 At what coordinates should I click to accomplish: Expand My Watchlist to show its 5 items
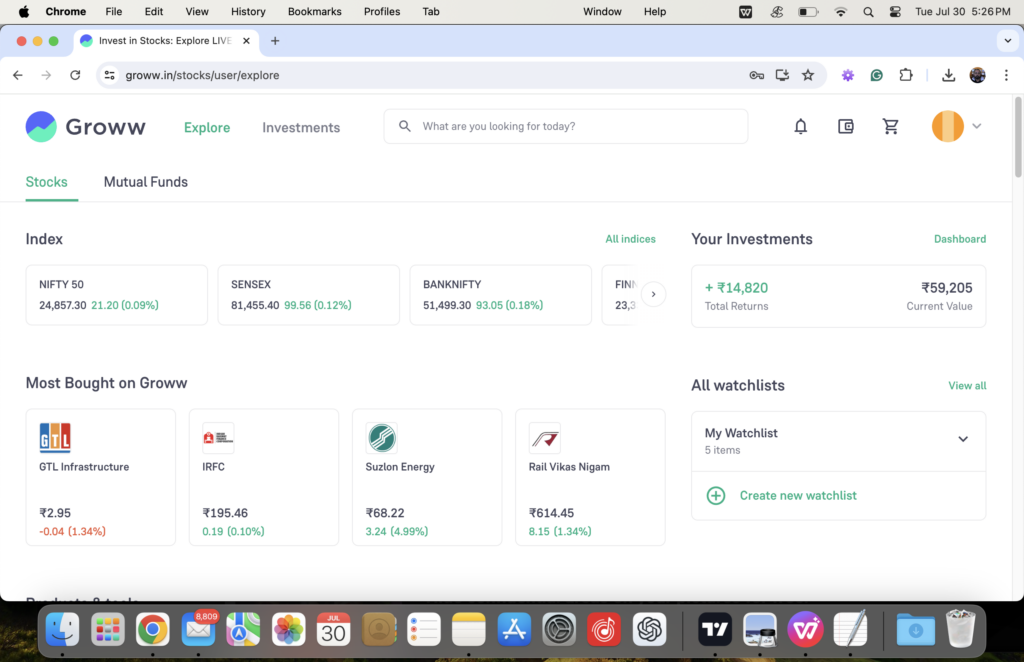coord(963,440)
